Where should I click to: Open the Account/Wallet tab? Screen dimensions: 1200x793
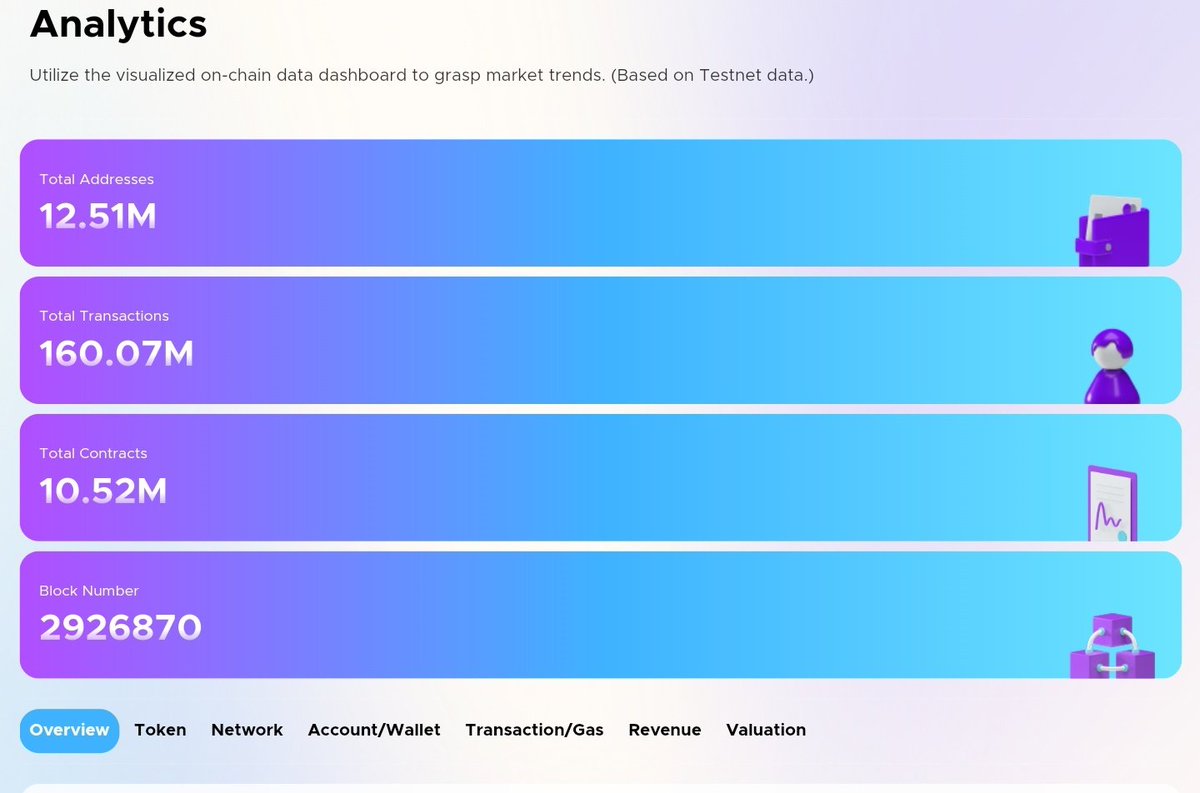(374, 730)
